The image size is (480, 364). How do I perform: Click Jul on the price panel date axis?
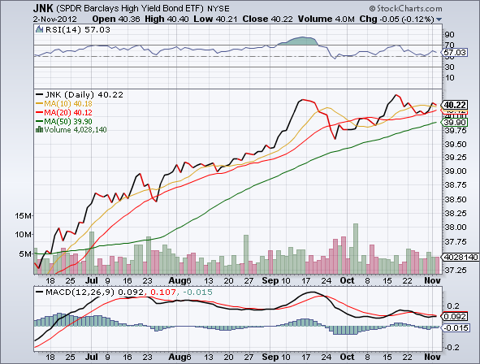91,281
